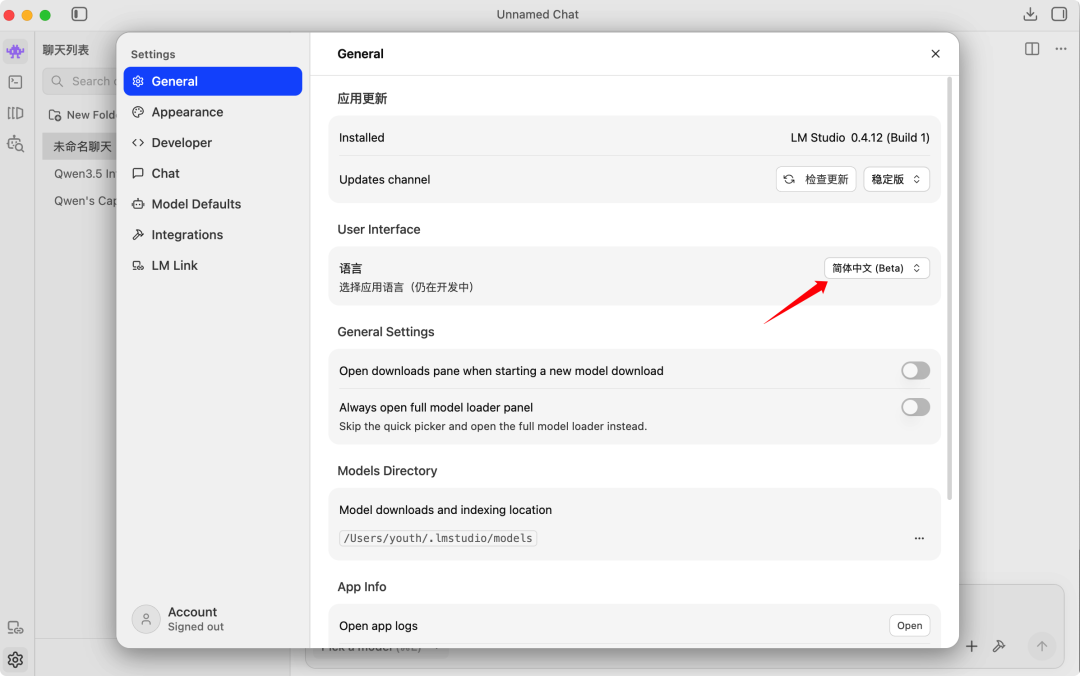The width and height of the screenshot is (1080, 676).
Task: Open the Developer settings tab
Action: pyautogui.click(x=213, y=143)
